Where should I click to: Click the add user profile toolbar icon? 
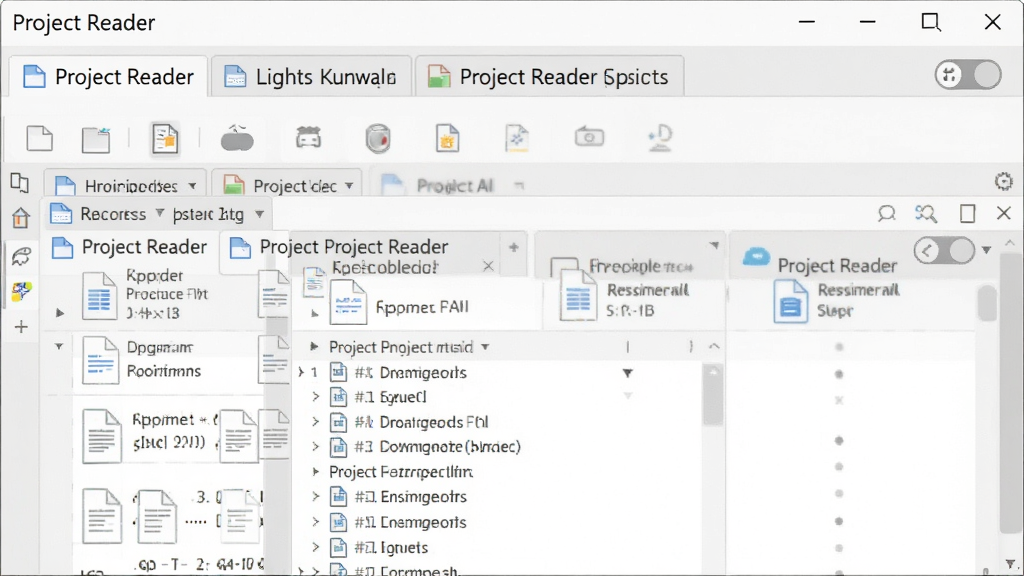(x=660, y=138)
